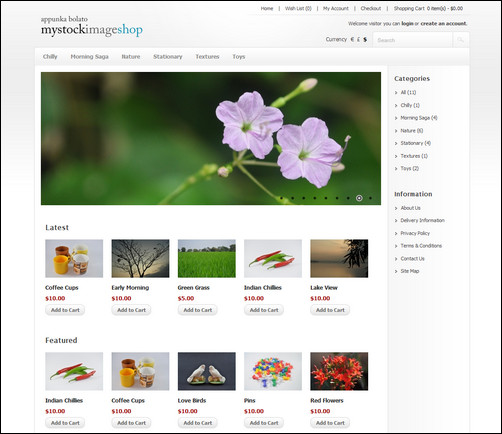Image resolution: width=502 pixels, height=434 pixels.
Task: Open the Red Flowers thumbnail
Action: (x=339, y=371)
